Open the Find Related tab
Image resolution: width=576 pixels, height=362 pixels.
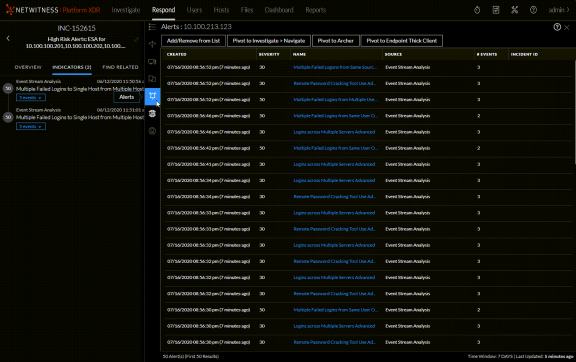(120, 67)
